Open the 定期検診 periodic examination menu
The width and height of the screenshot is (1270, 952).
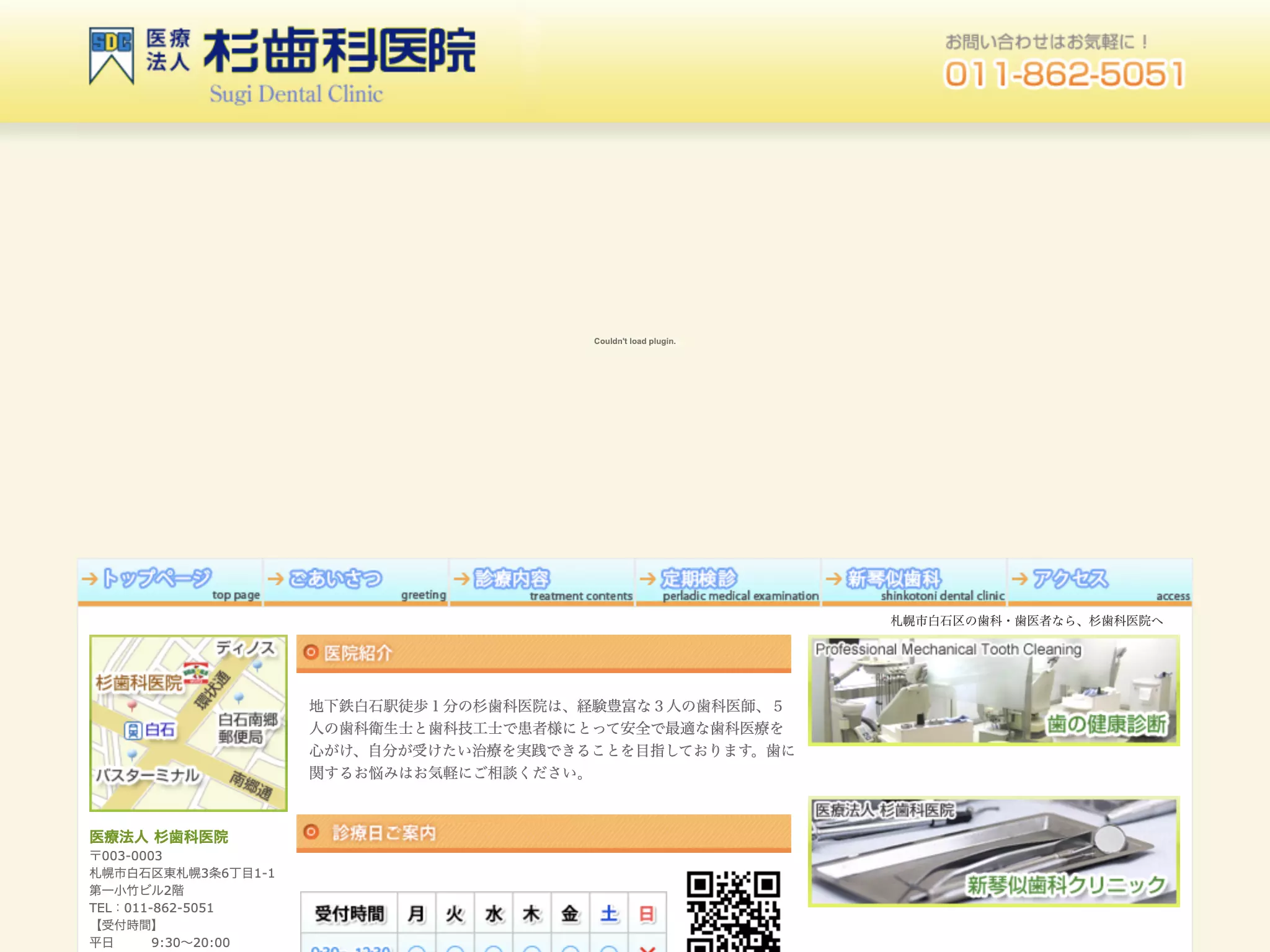[x=728, y=583]
